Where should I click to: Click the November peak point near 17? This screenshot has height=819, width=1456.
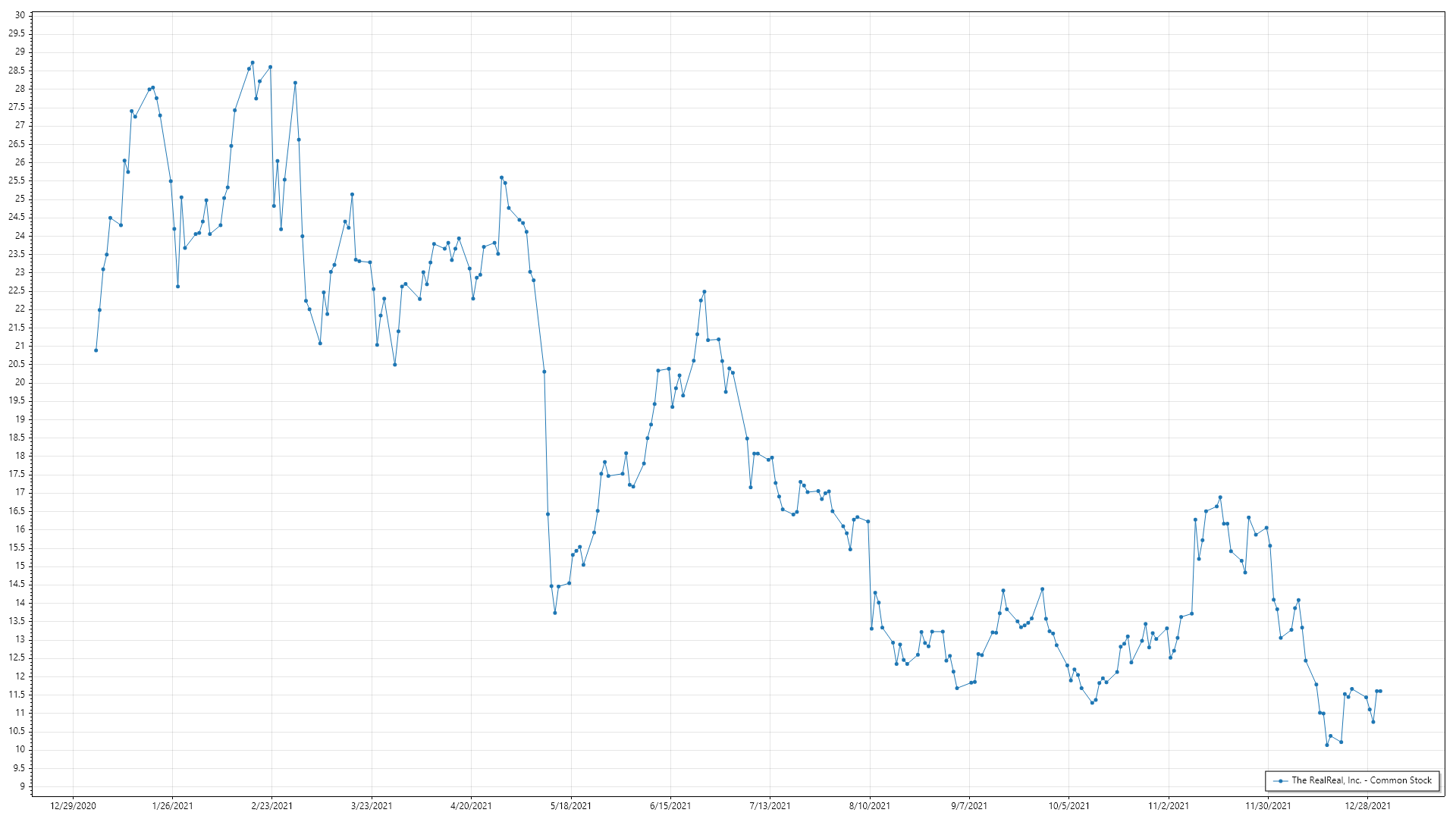(x=1220, y=497)
